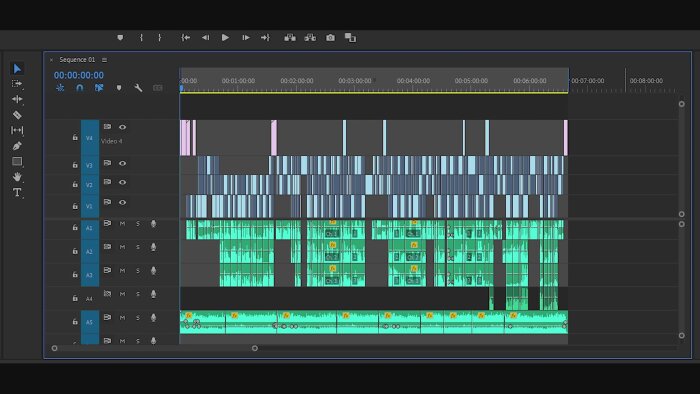Select the Rectangle shape tool
Image resolution: width=700 pixels, height=394 pixels.
[x=17, y=162]
